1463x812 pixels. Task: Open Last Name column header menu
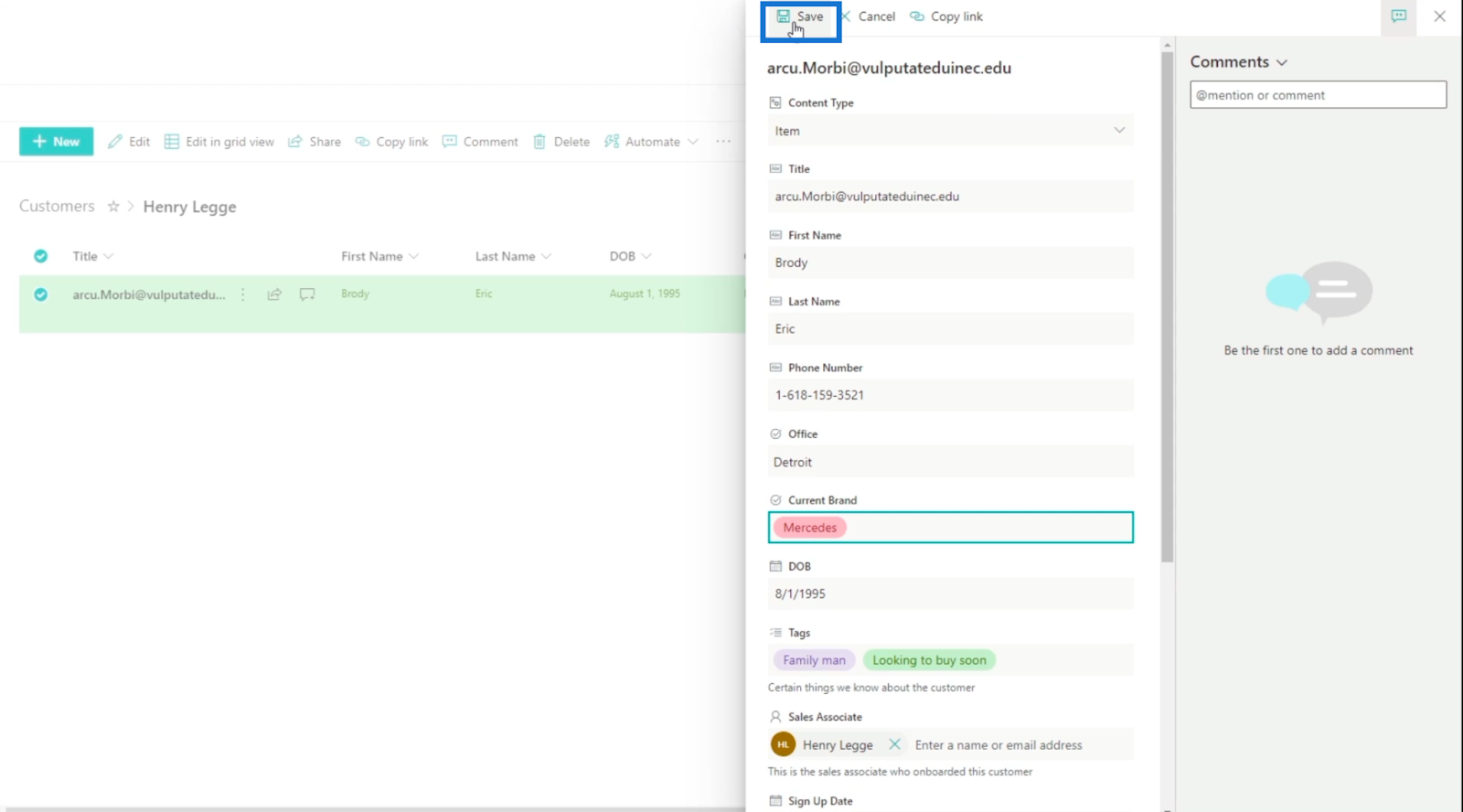[x=513, y=256]
